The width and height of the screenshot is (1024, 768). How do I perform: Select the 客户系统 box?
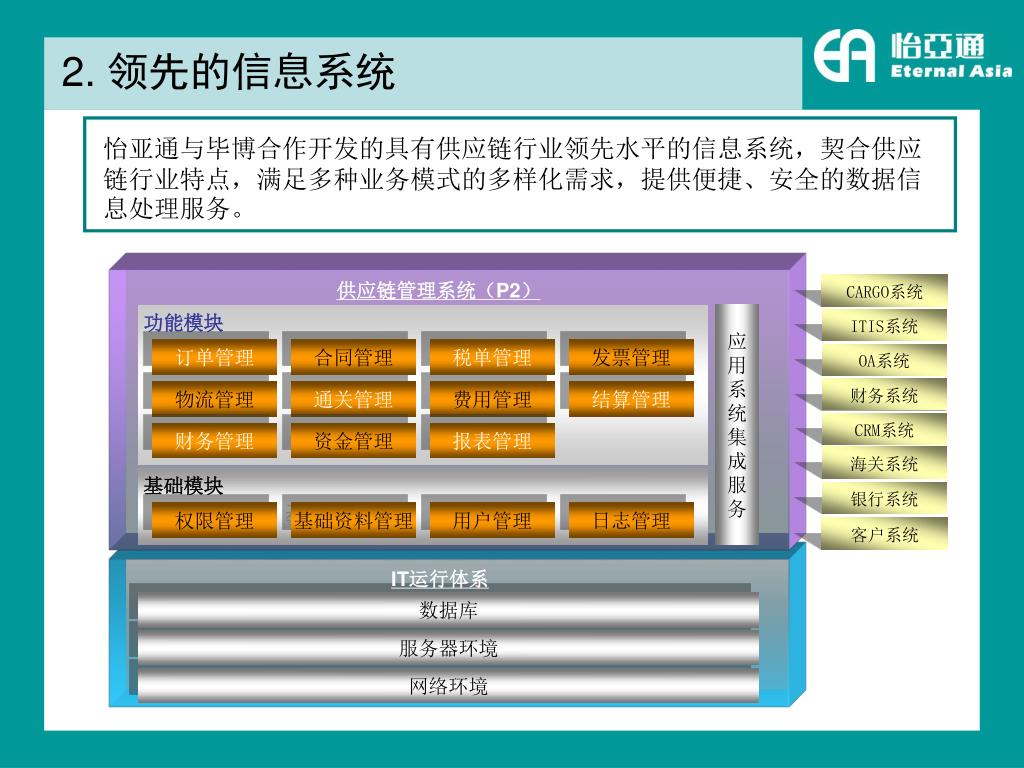[884, 535]
